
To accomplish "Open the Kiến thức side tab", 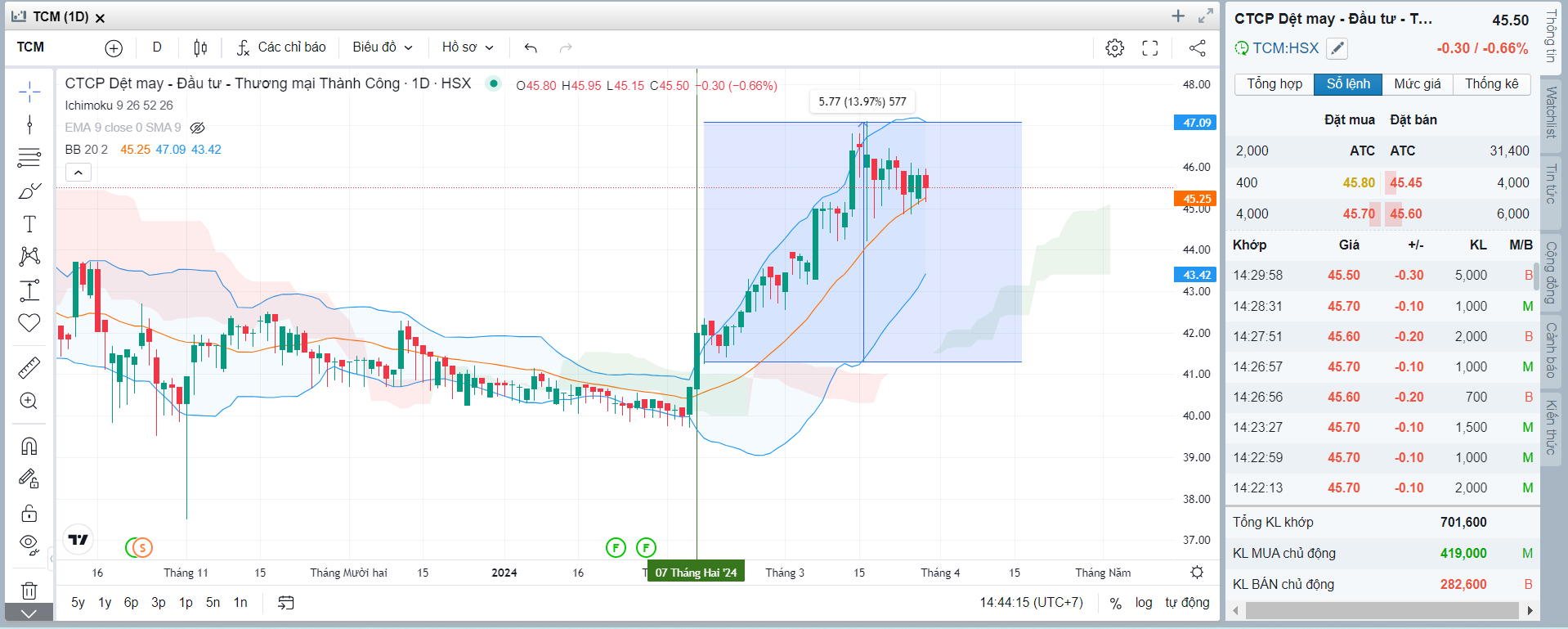I will pyautogui.click(x=1551, y=427).
